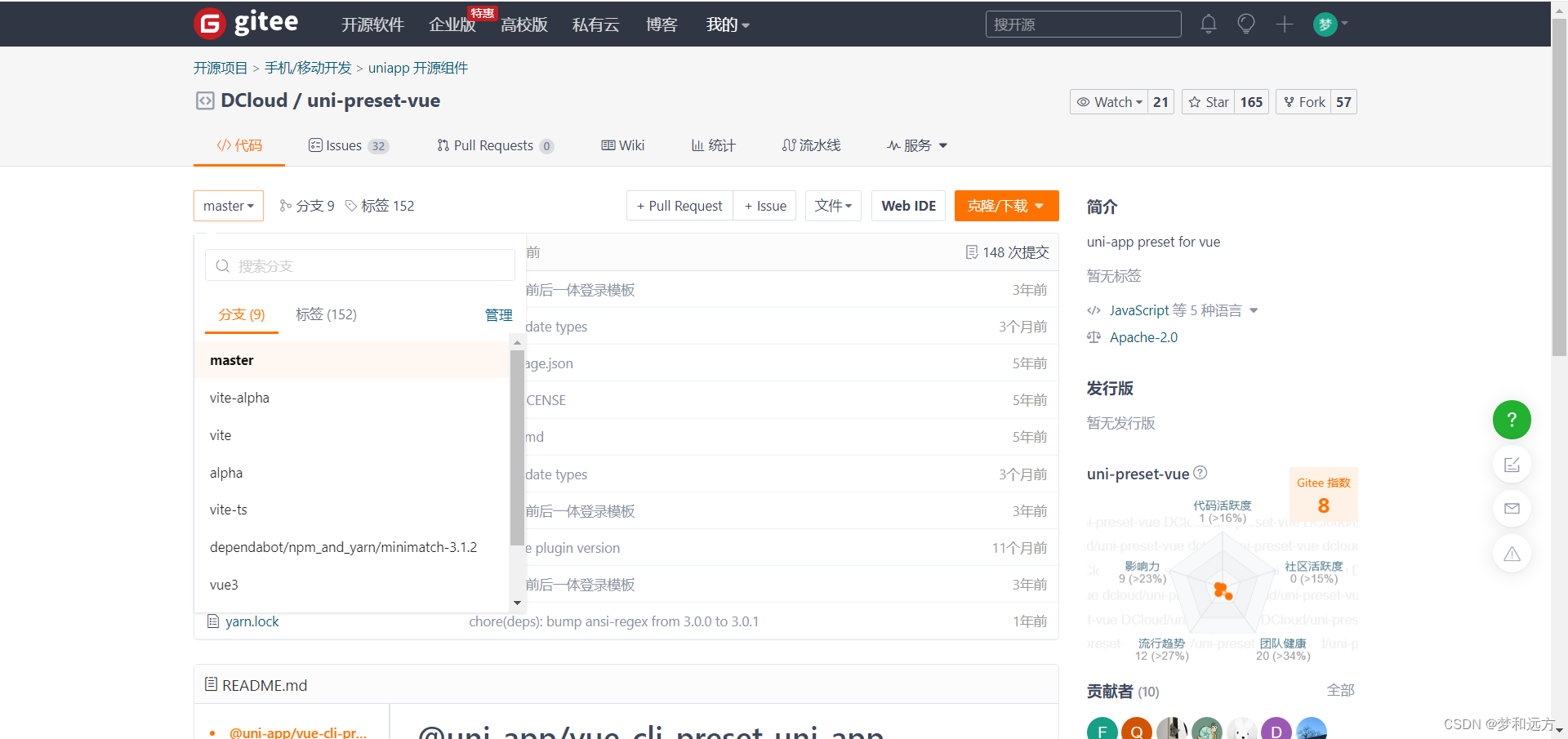
Task: Open the master branch dropdown
Action: point(229,206)
